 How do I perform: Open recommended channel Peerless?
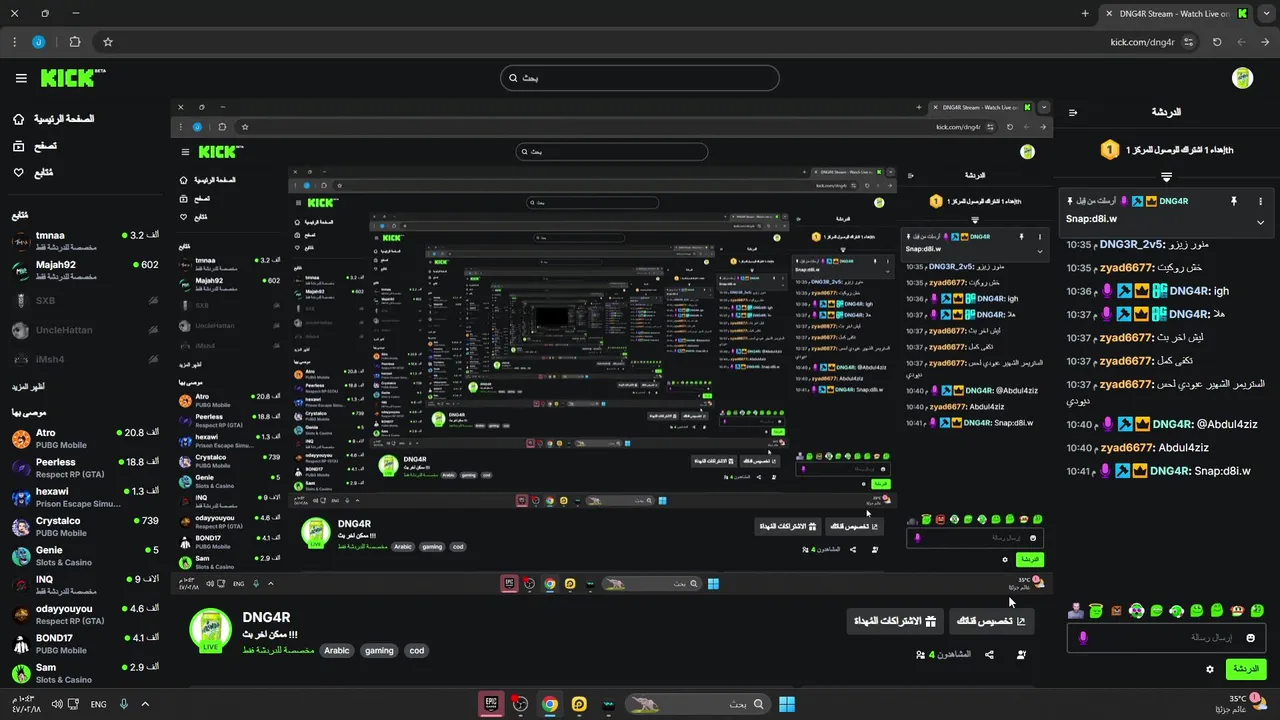click(85, 468)
